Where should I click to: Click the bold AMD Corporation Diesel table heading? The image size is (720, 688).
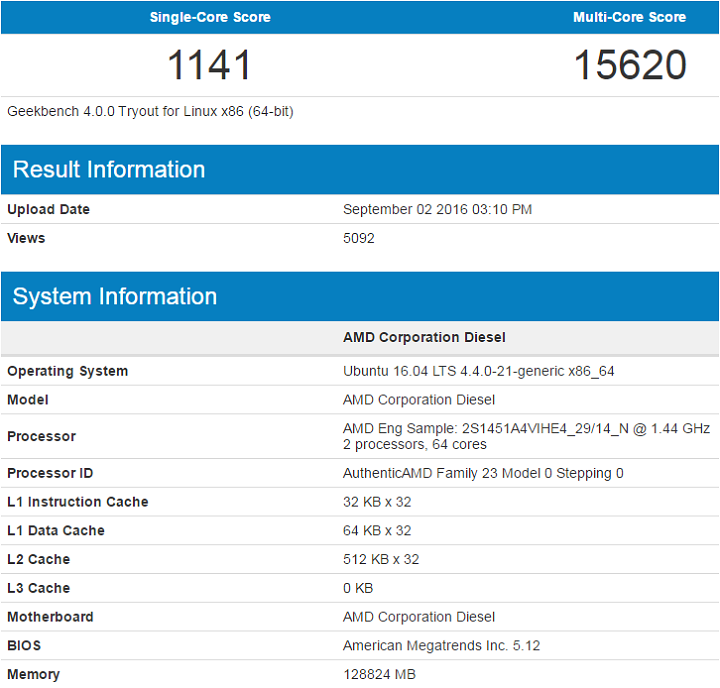click(424, 338)
